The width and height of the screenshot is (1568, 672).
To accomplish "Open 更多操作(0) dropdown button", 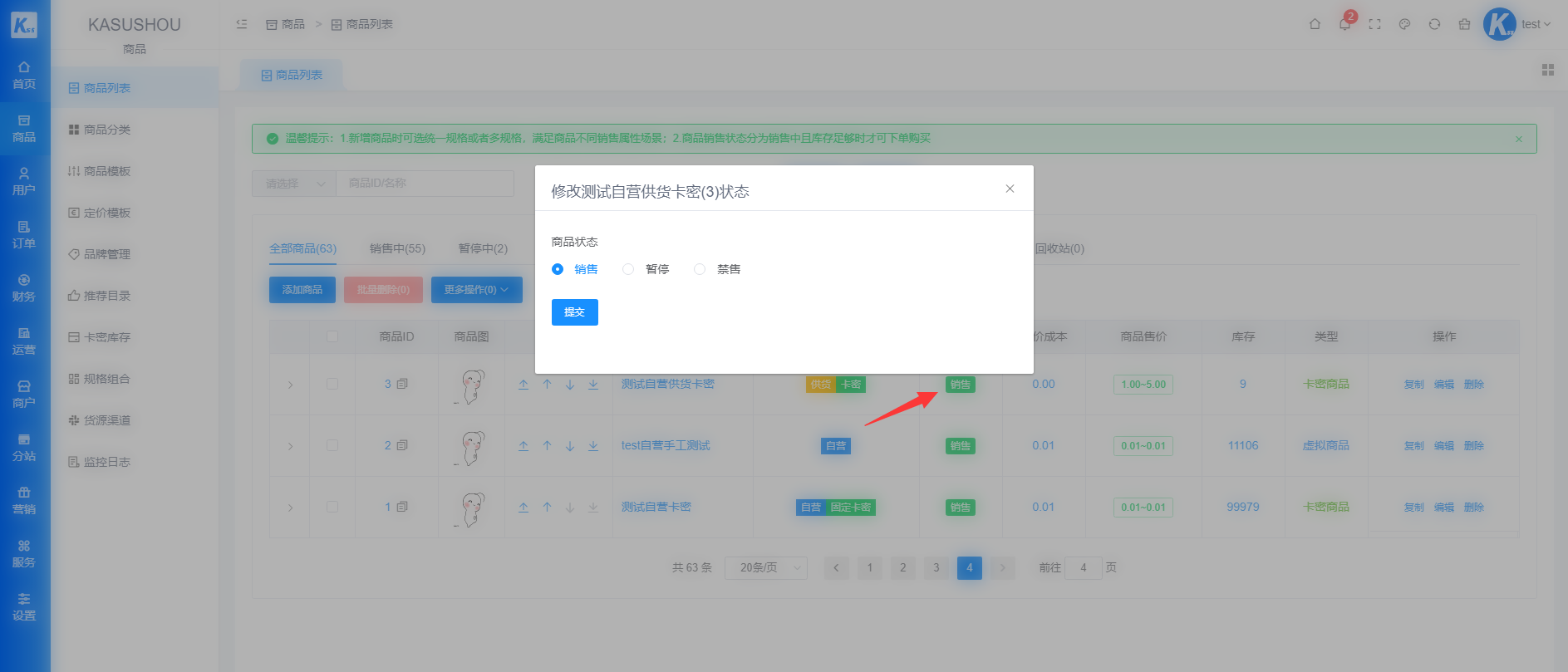I will click(x=477, y=290).
